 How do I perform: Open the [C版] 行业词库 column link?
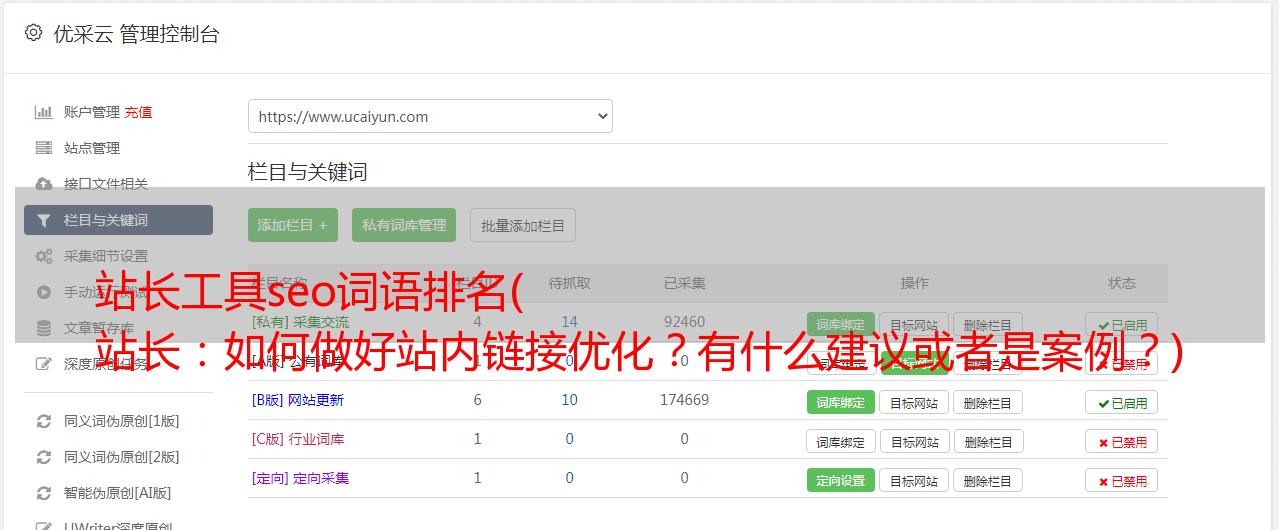coord(298,439)
